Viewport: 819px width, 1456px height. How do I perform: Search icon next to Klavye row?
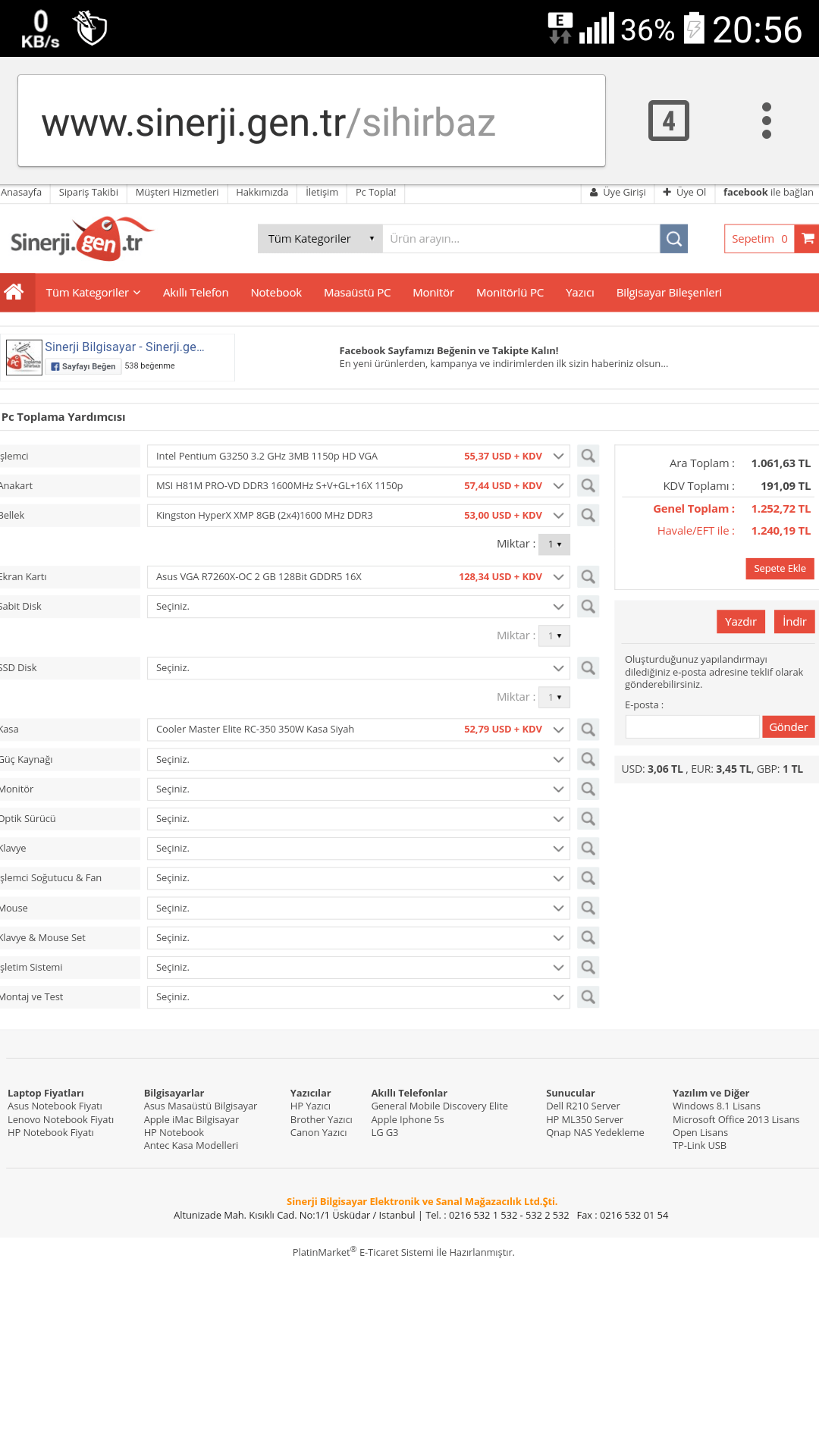point(588,848)
